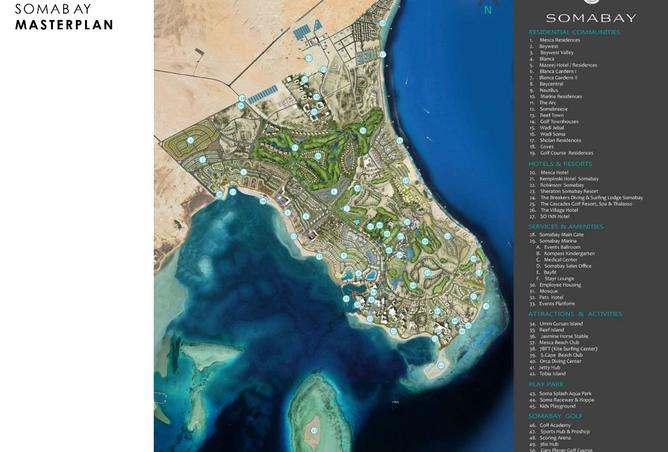Image resolution: width=668 pixels, height=452 pixels.
Task: Select legend entry Kempinski Hotel Somabay
Action: pyautogui.click(x=564, y=179)
